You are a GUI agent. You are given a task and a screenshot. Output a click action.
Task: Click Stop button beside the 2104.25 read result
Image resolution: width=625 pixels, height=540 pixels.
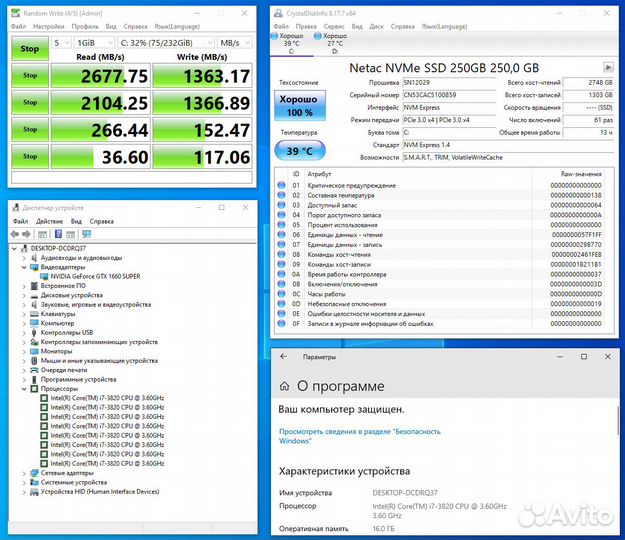pyautogui.click(x=30, y=102)
